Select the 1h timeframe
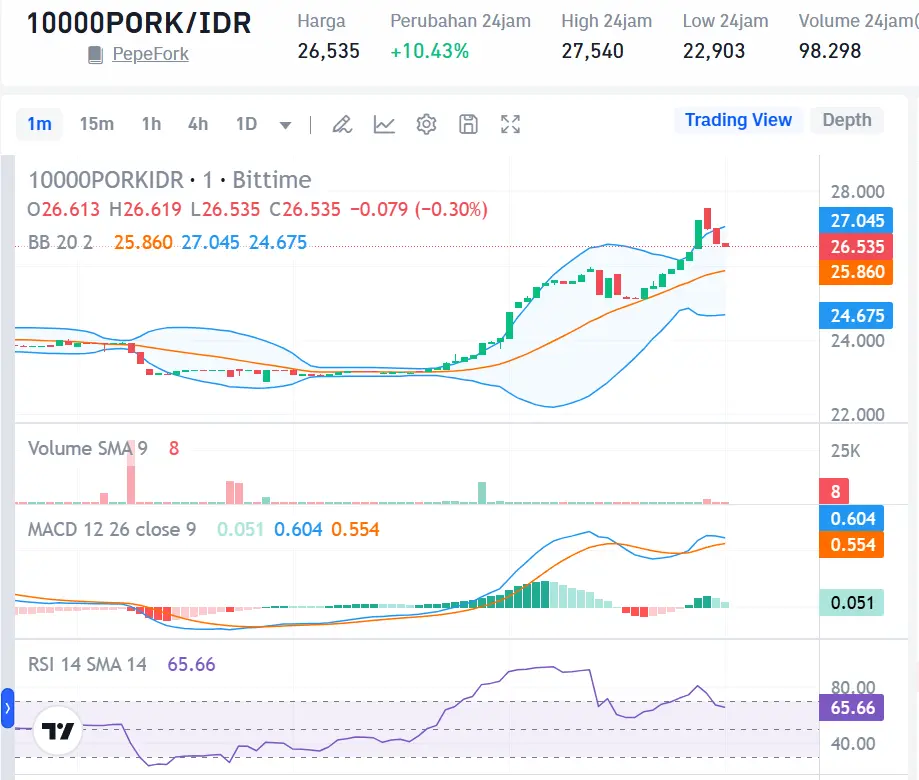This screenshot has width=919, height=780. click(x=150, y=124)
